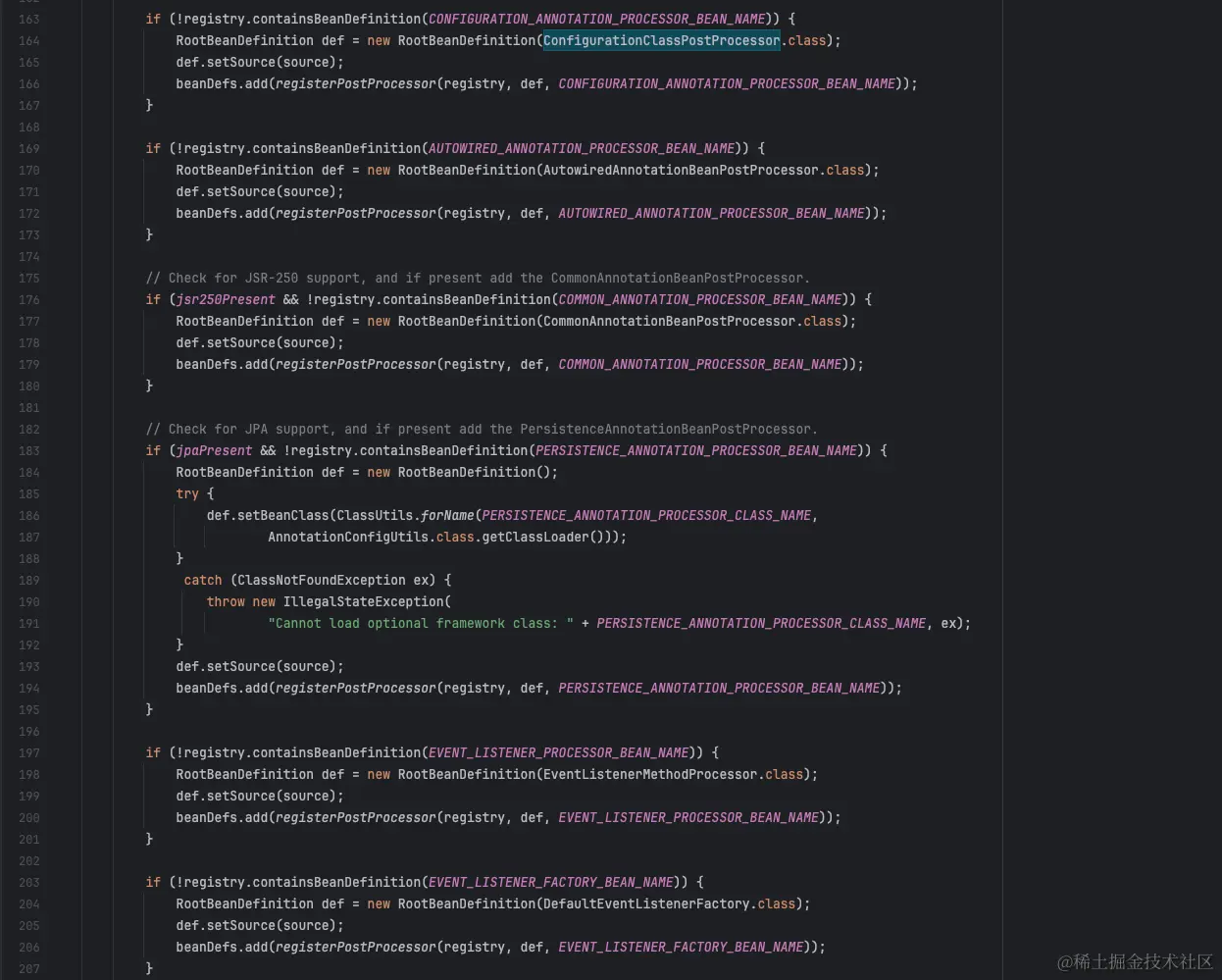
Task: Click the JPA support comment line
Action: click(482, 429)
